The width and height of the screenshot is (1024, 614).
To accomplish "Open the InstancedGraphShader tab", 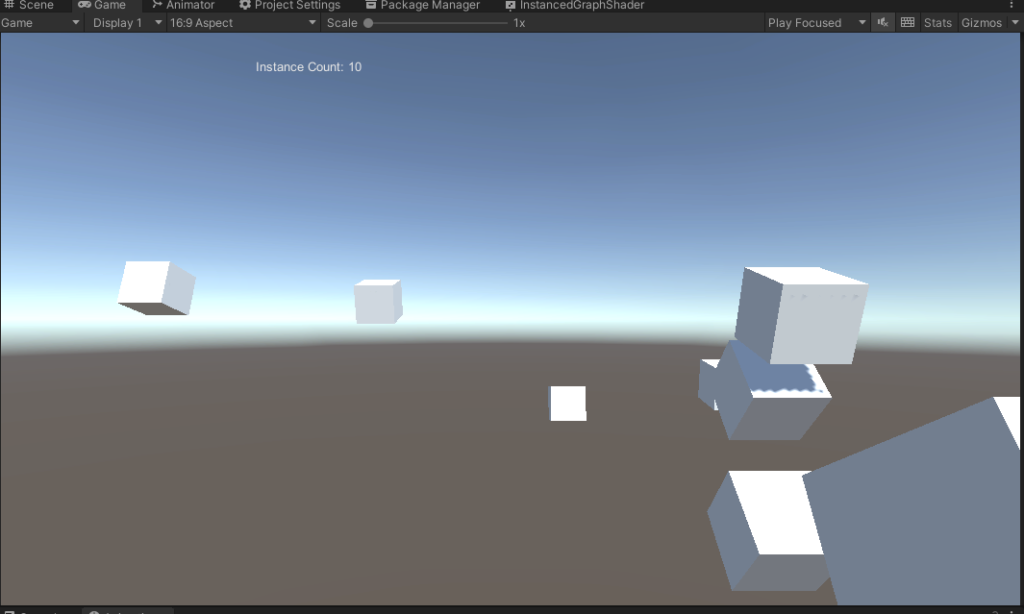I will click(x=575, y=5).
